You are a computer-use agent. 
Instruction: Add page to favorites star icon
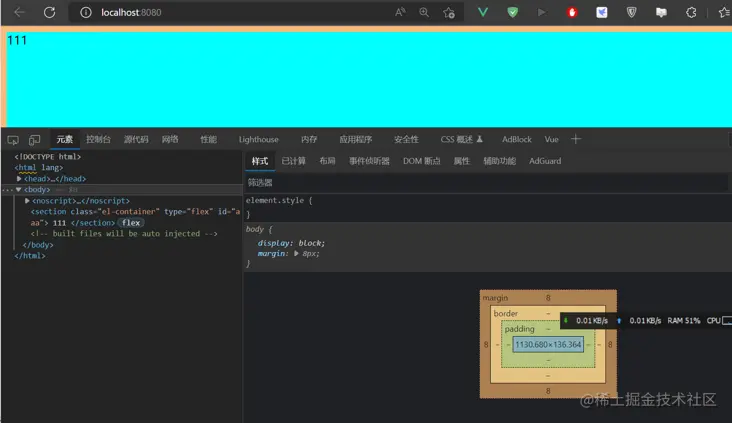tap(449, 13)
